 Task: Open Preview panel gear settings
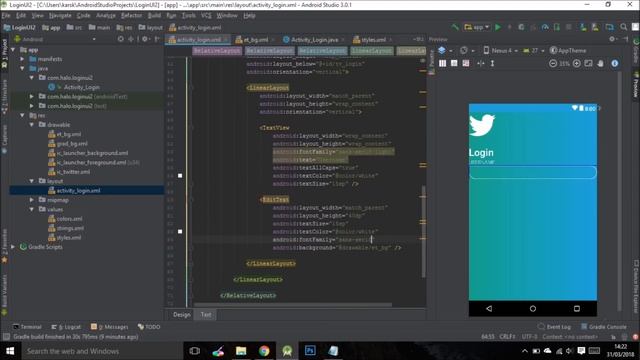pyautogui.click(x=612, y=39)
